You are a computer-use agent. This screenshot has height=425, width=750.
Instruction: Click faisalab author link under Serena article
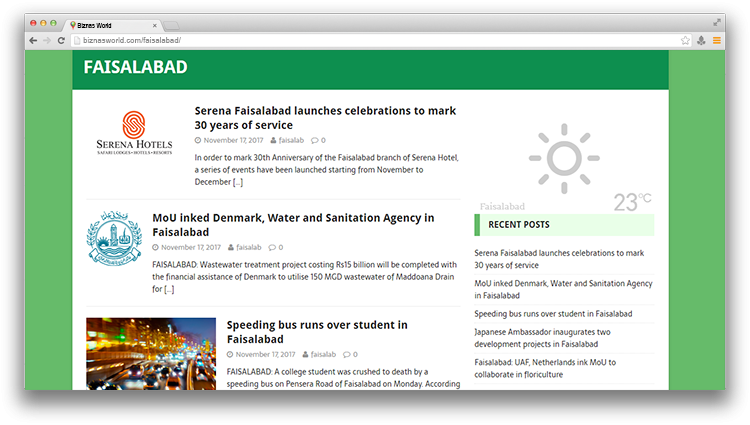290,141
